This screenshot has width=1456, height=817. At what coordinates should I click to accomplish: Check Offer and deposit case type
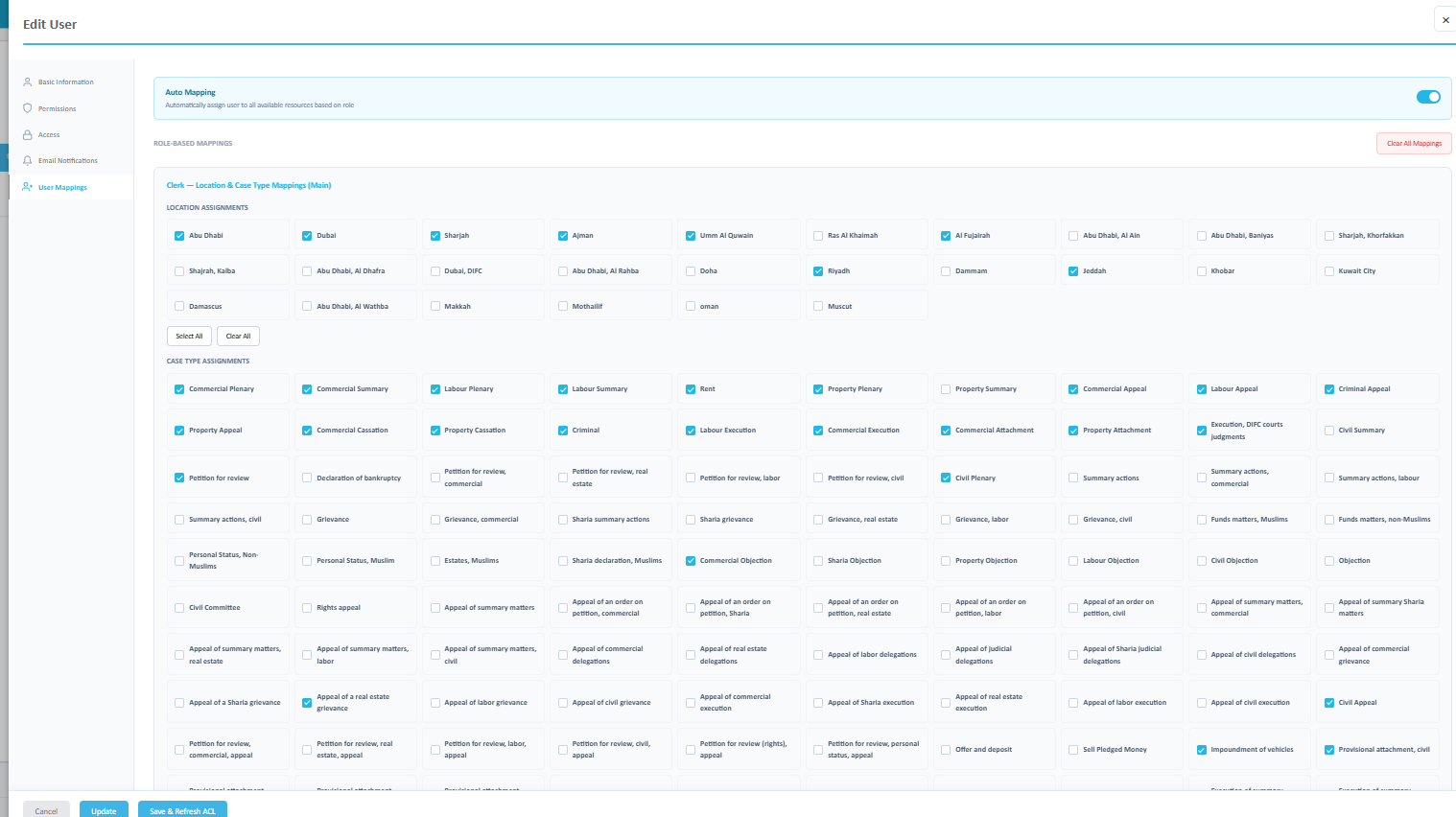[946, 750]
